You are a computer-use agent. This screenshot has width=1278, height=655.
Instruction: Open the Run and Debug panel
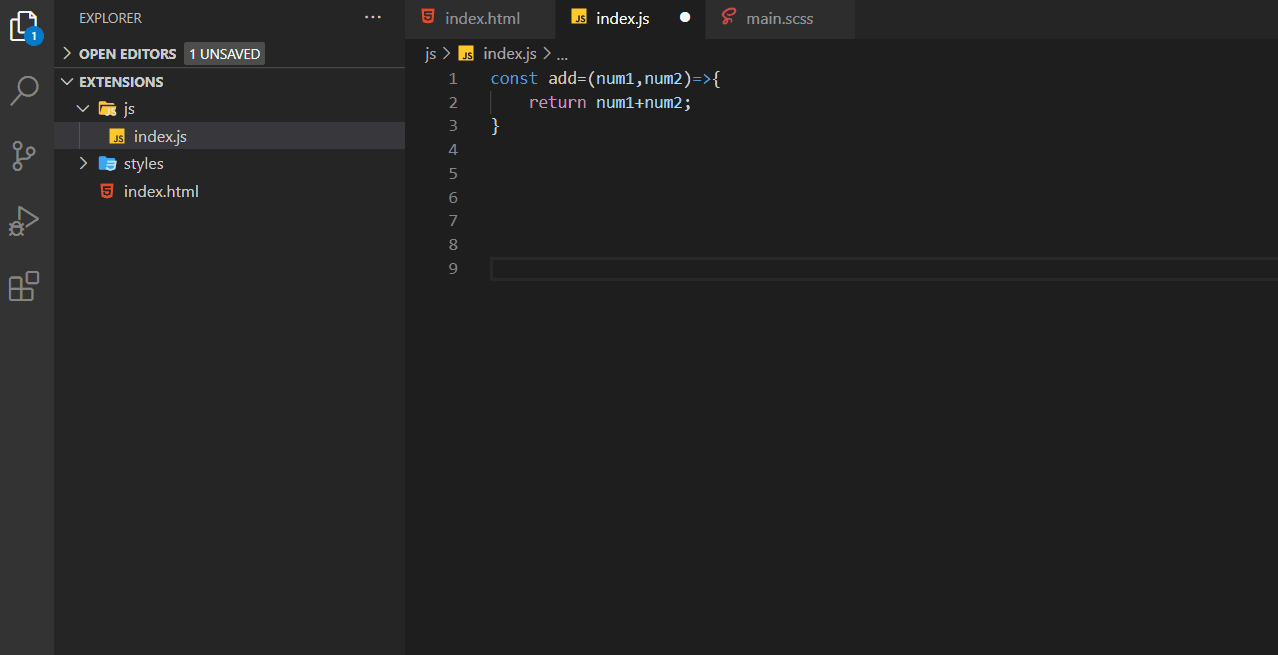pyautogui.click(x=24, y=221)
